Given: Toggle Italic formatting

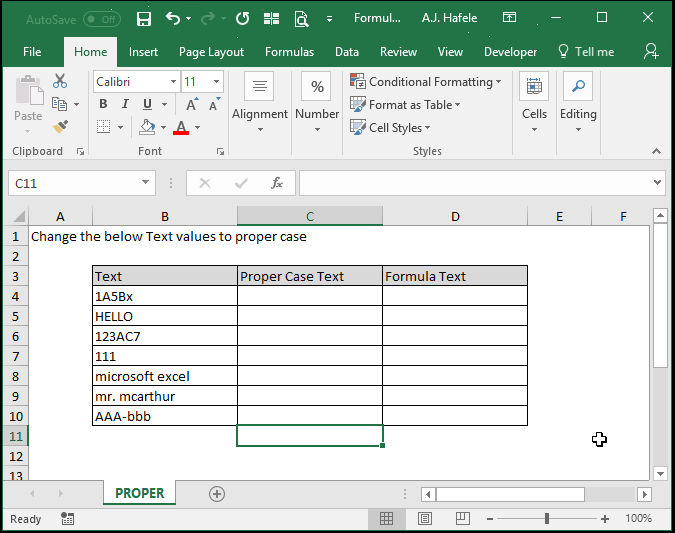Looking at the screenshot, I should coord(125,104).
